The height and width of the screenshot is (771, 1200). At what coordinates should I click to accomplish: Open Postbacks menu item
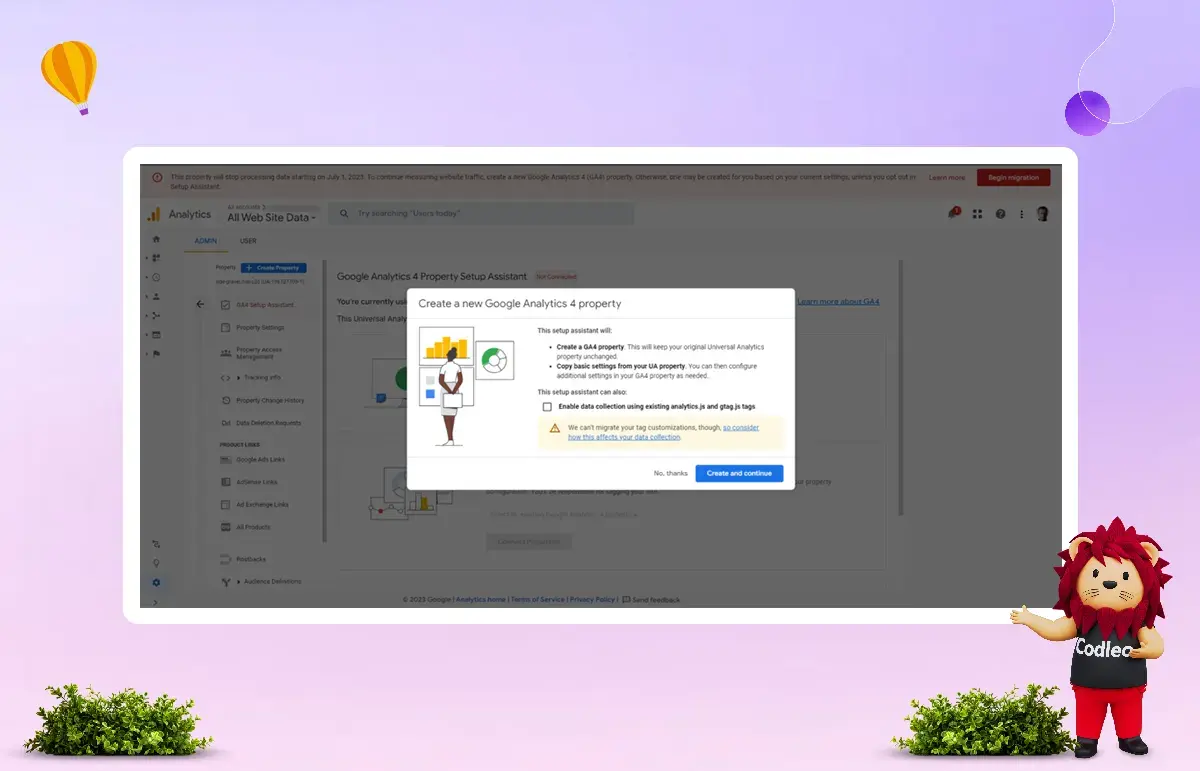point(251,559)
